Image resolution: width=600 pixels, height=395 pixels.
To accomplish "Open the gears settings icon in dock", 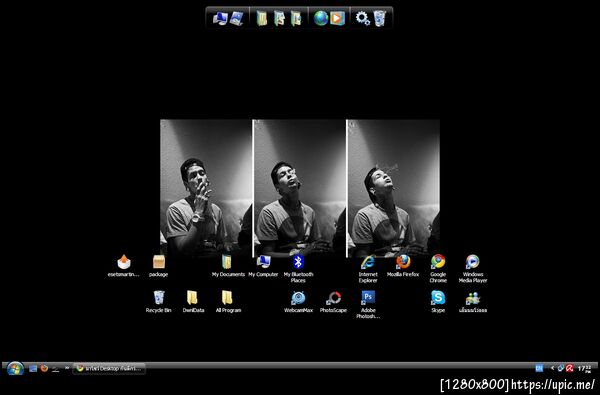I will point(362,18).
